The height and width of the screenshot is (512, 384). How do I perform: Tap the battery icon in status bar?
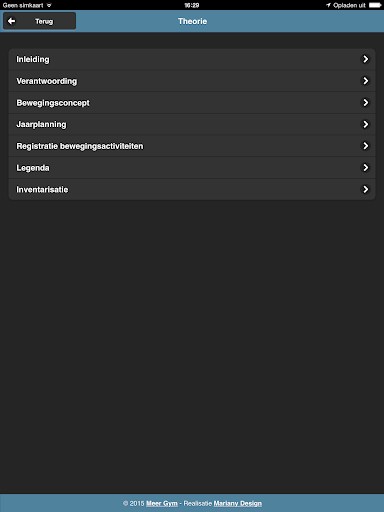pyautogui.click(x=375, y=5)
